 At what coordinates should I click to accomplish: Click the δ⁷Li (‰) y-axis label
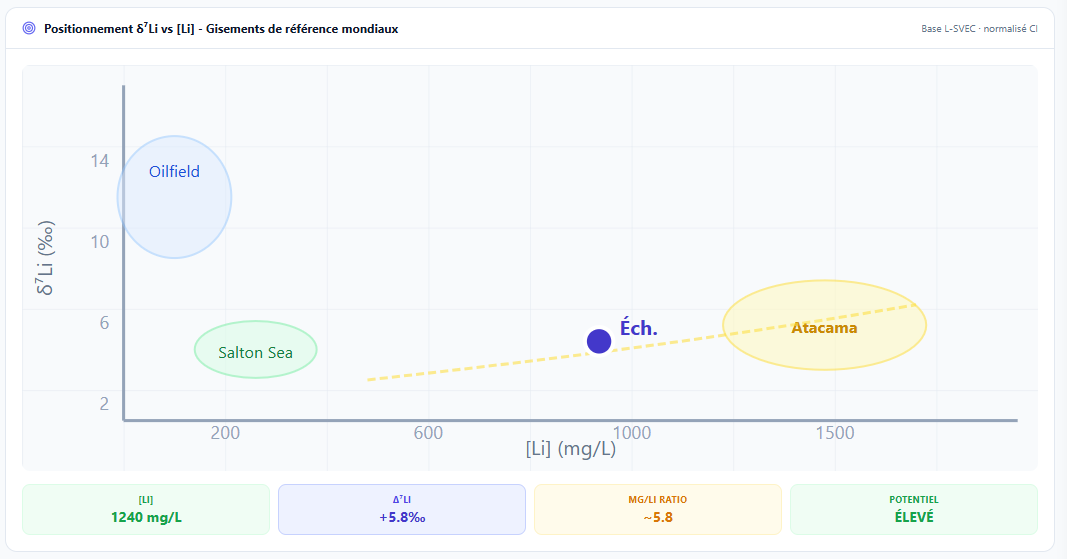pos(45,259)
